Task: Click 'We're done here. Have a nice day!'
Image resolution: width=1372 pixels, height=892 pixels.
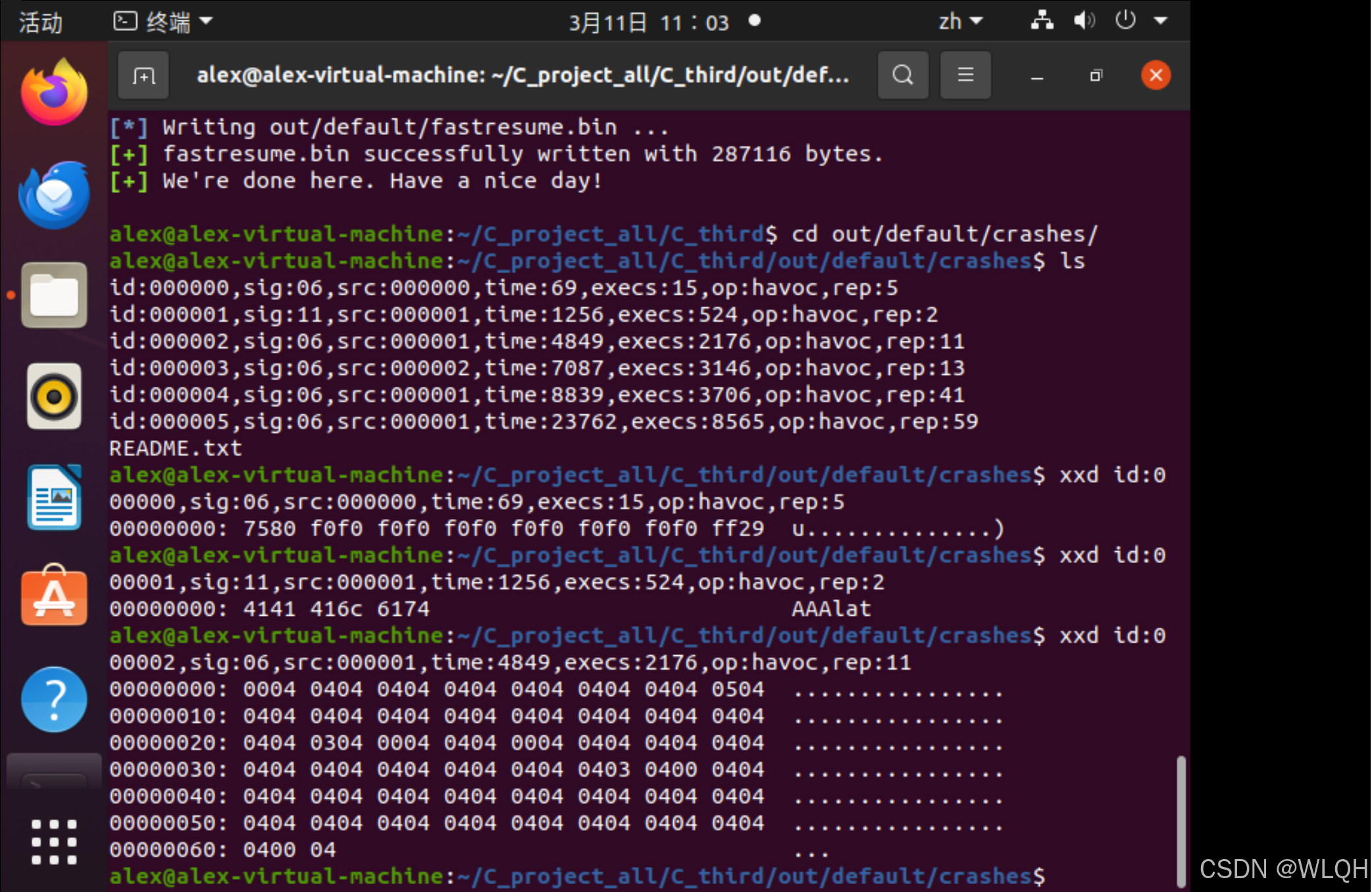Action: click(x=382, y=181)
